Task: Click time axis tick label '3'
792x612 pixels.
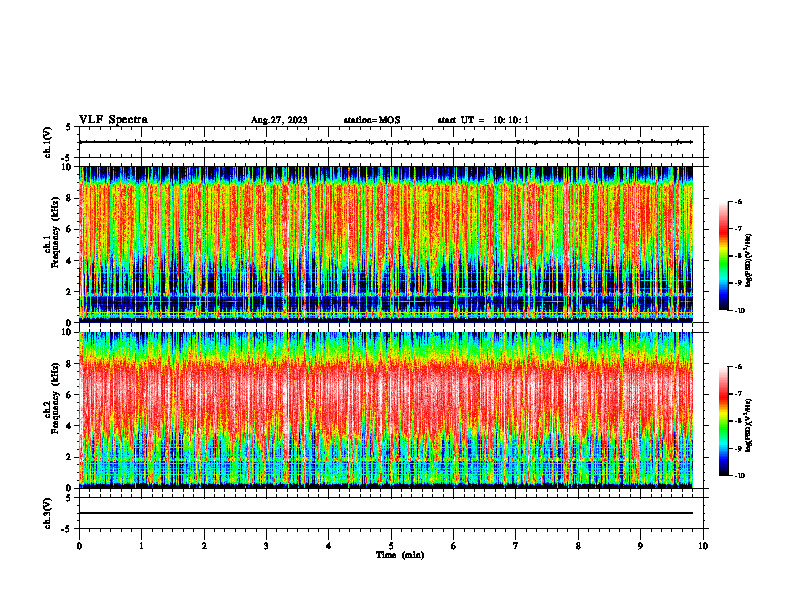Action: click(266, 546)
